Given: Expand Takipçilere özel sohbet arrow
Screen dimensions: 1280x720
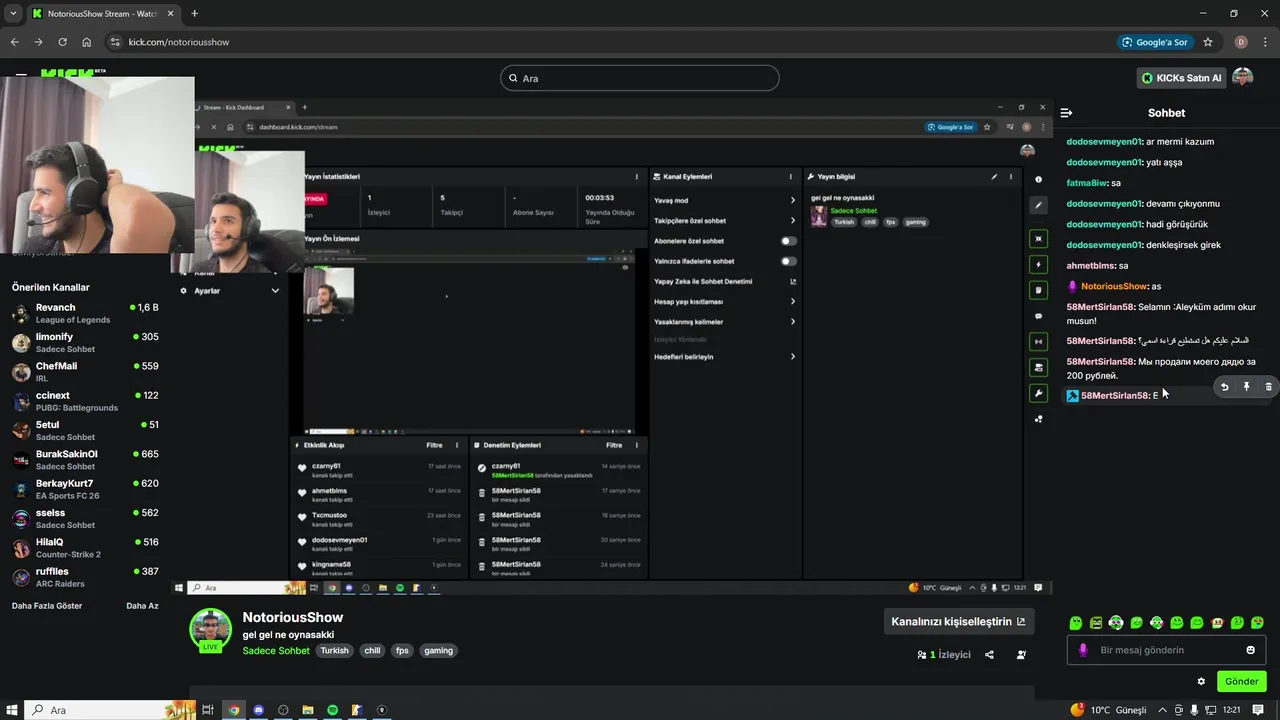Looking at the screenshot, I should click(792, 220).
